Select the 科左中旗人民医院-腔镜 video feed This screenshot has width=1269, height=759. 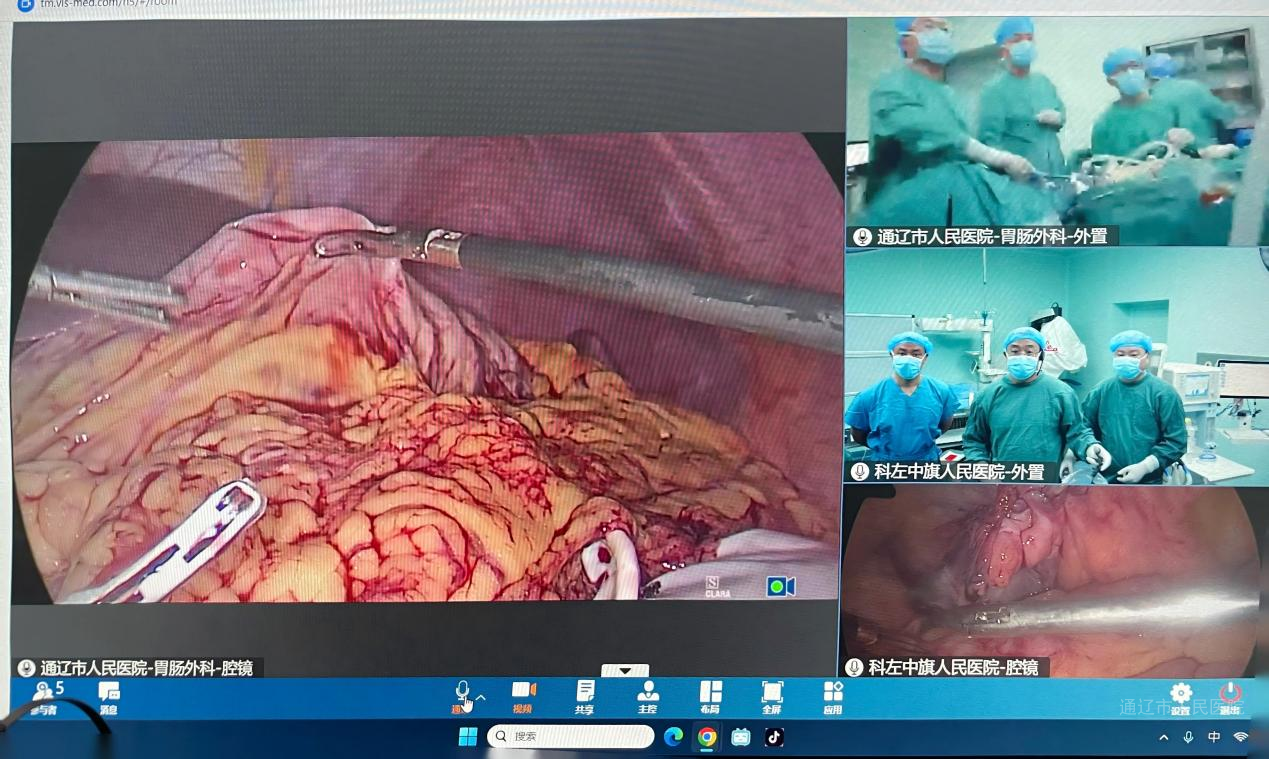[x=1050, y=580]
